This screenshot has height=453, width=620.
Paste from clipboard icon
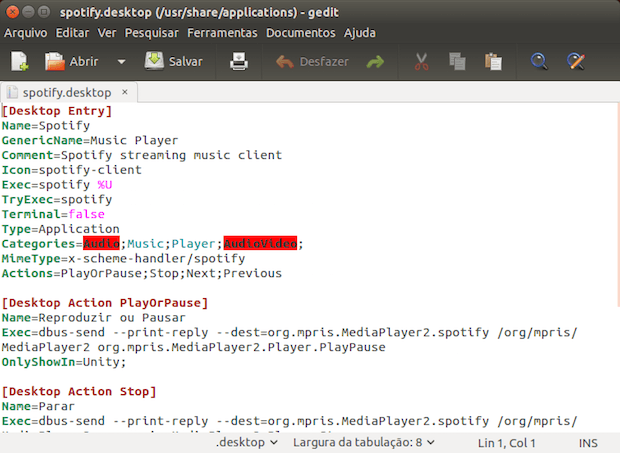pos(493,61)
